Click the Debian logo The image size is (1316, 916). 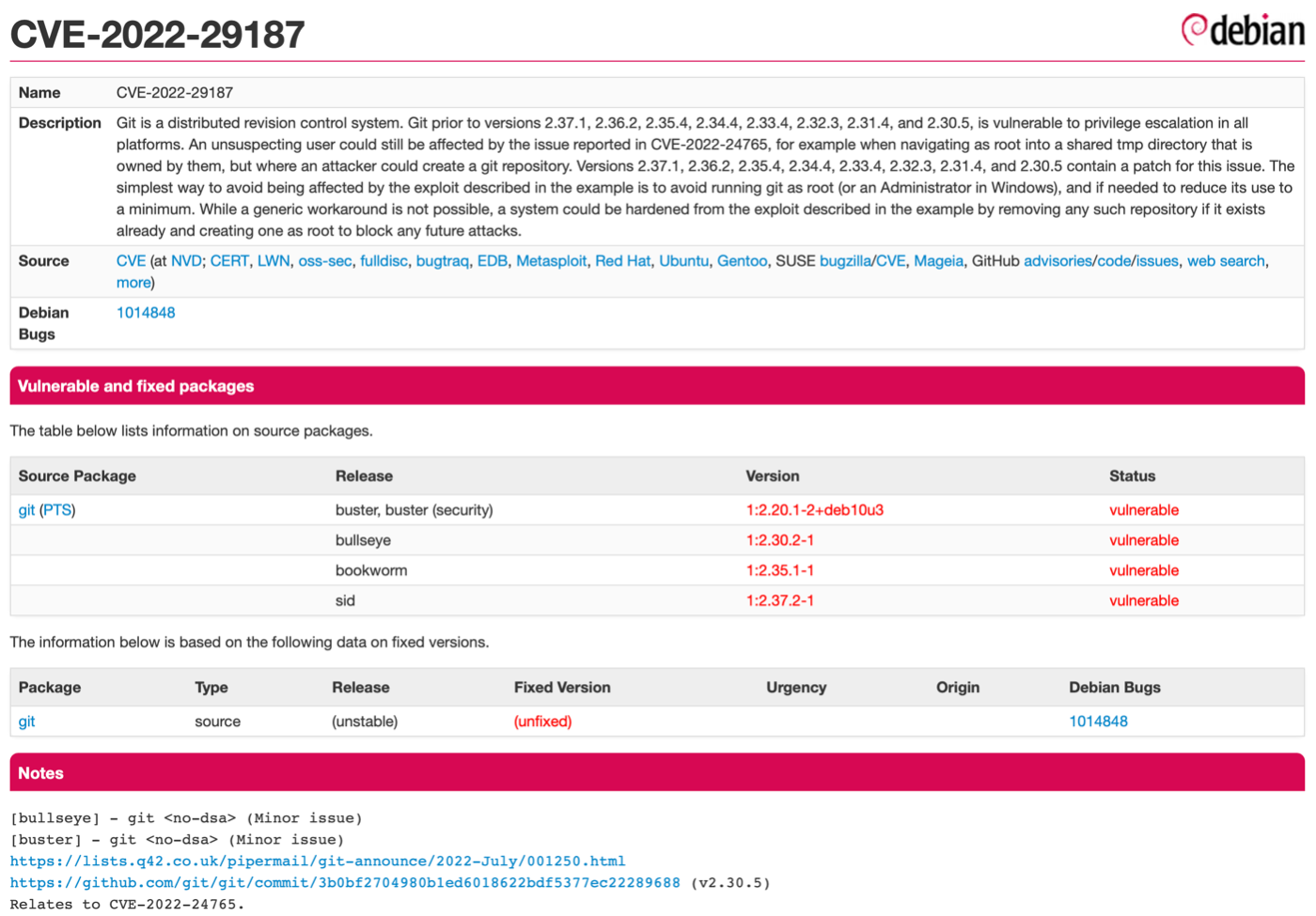tap(1243, 30)
